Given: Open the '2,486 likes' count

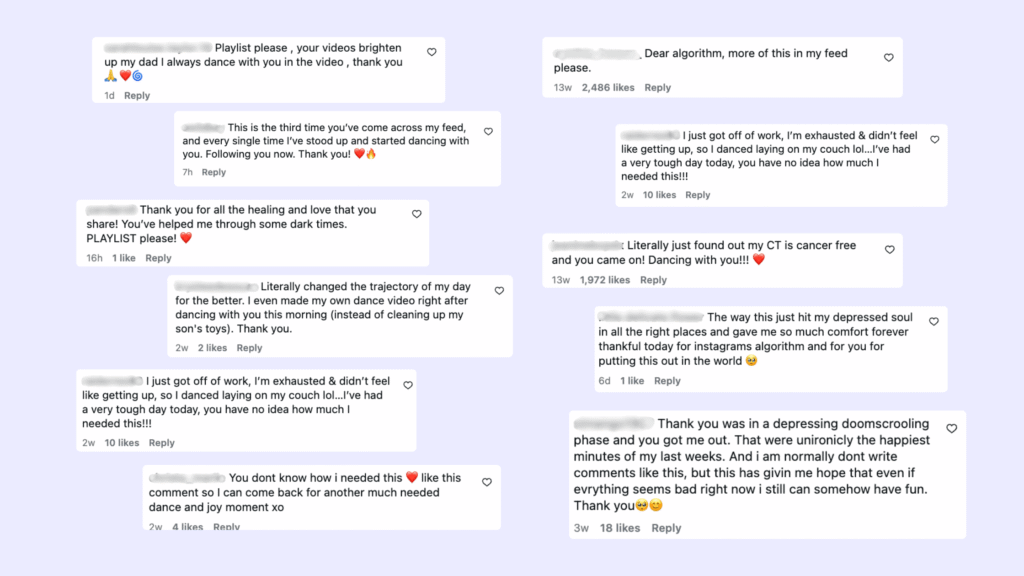Looking at the screenshot, I should click(x=608, y=88).
